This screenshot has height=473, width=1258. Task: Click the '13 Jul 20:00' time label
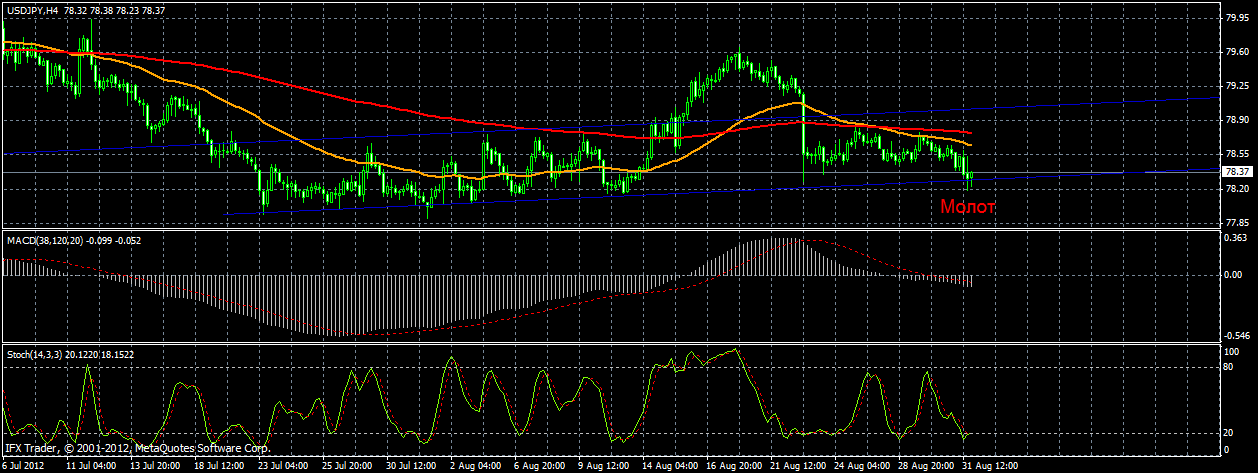tap(155, 465)
